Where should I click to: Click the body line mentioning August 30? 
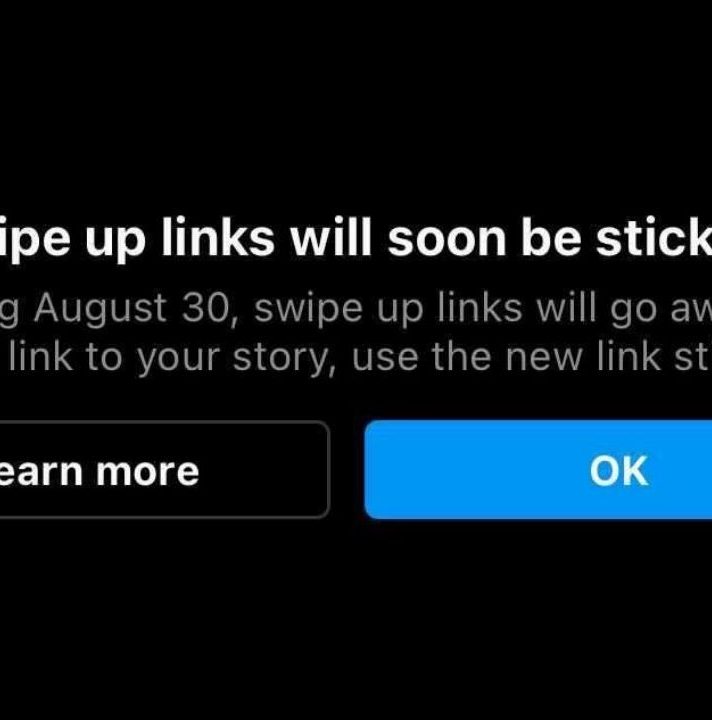356,310
